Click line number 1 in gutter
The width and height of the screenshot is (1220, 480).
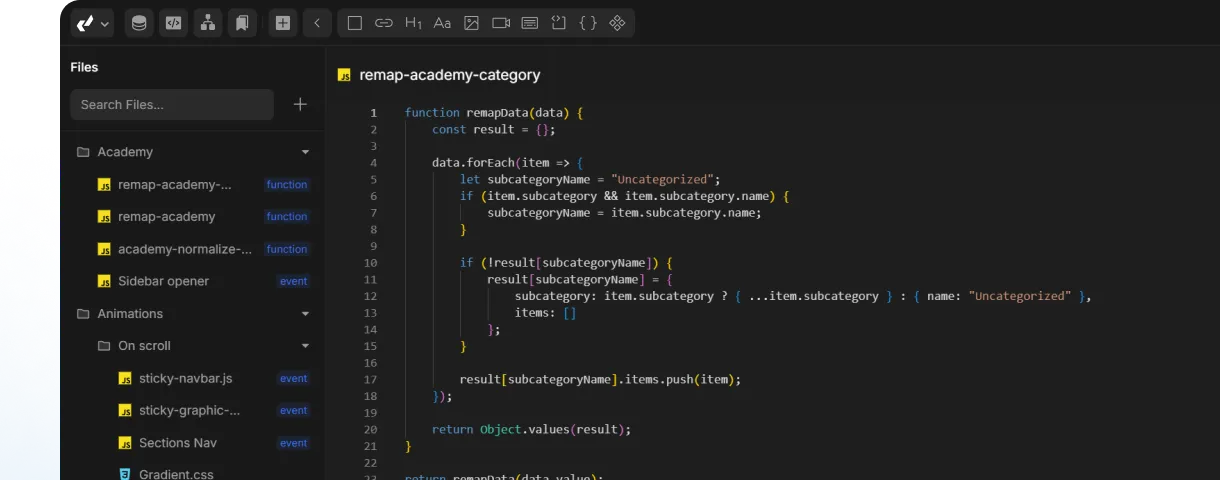(x=373, y=113)
